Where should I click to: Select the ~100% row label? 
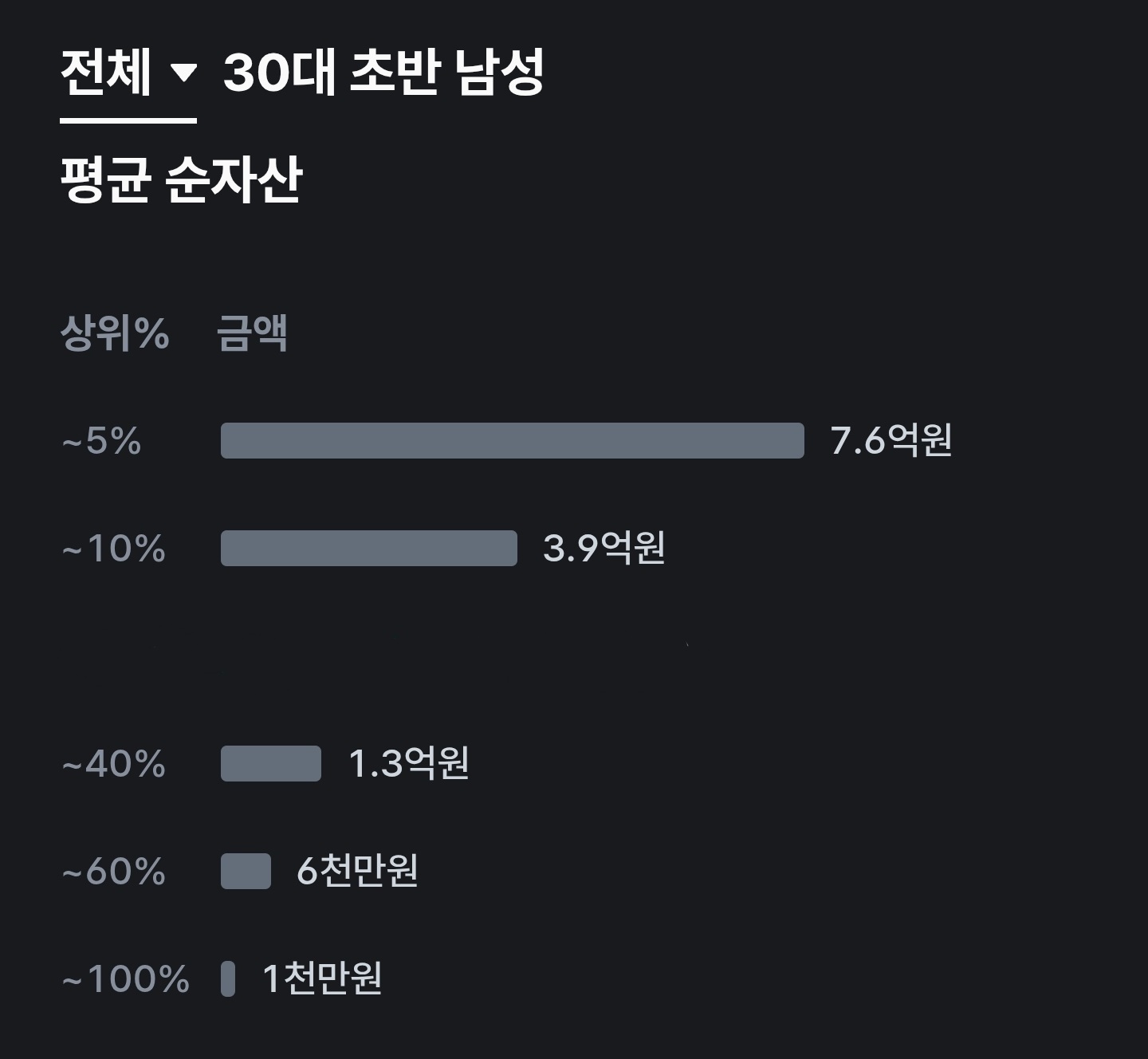pos(126,979)
